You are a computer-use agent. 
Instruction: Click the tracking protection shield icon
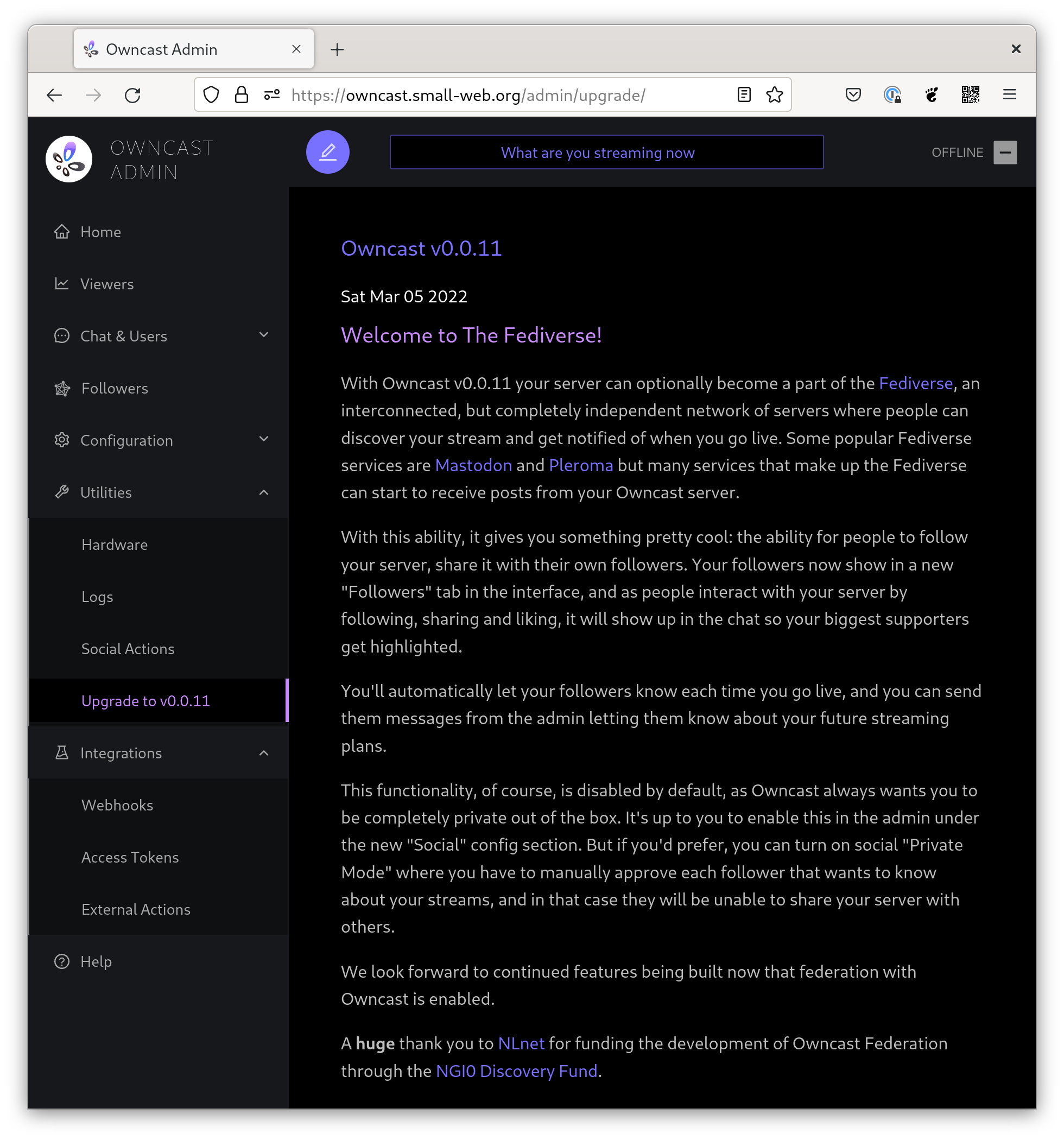pyautogui.click(x=211, y=94)
